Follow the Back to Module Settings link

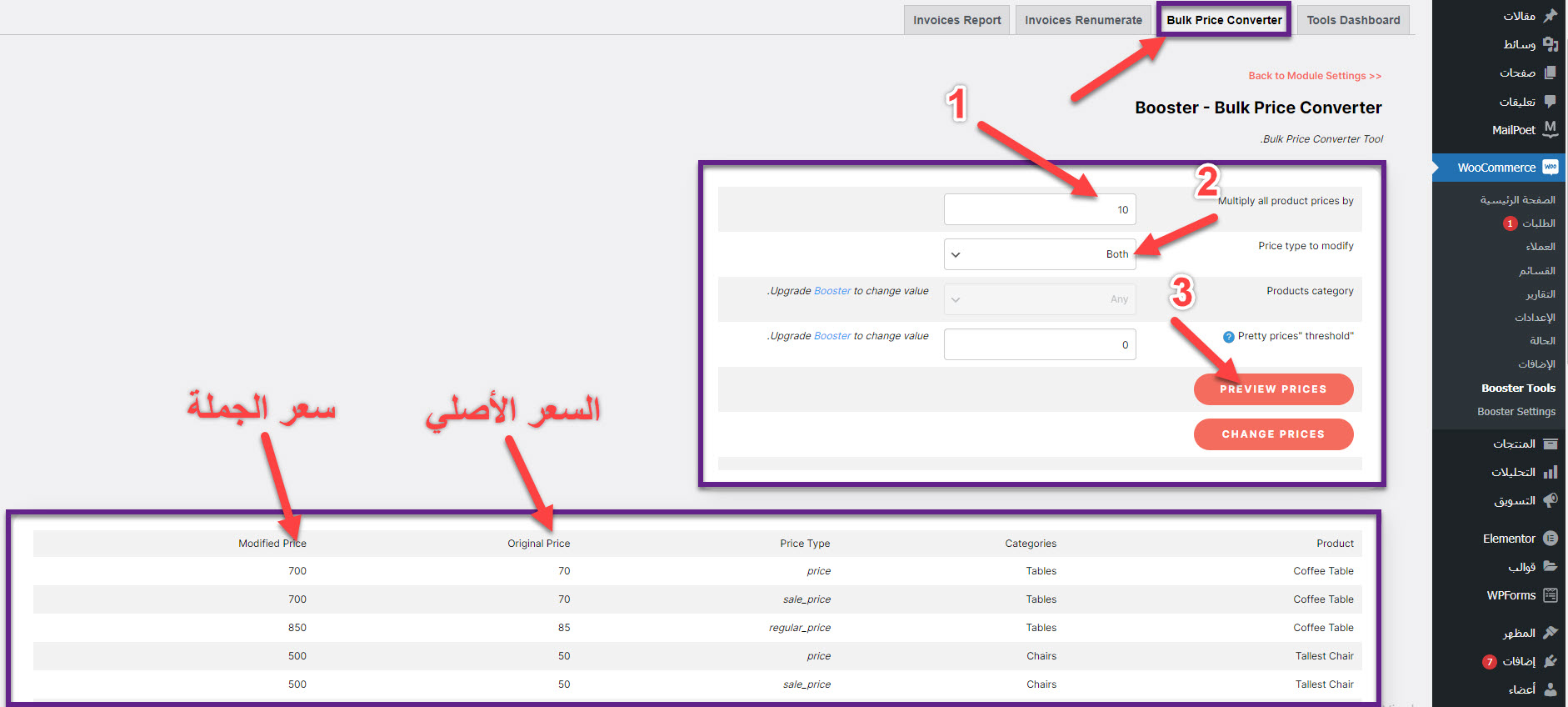(x=1314, y=76)
